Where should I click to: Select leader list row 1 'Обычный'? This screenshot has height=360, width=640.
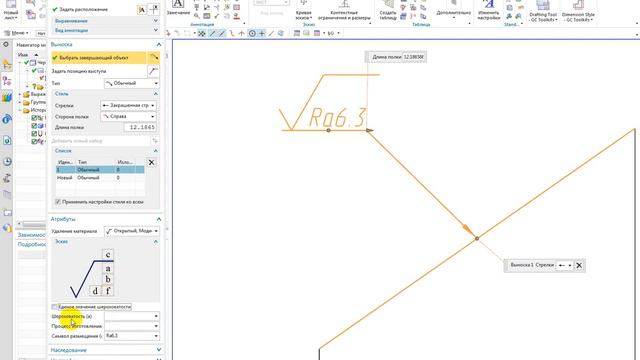pos(100,170)
